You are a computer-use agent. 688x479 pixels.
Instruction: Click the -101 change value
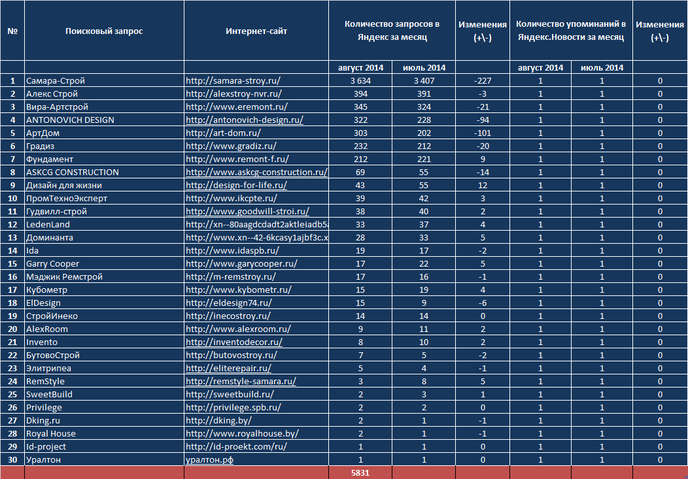click(483, 133)
